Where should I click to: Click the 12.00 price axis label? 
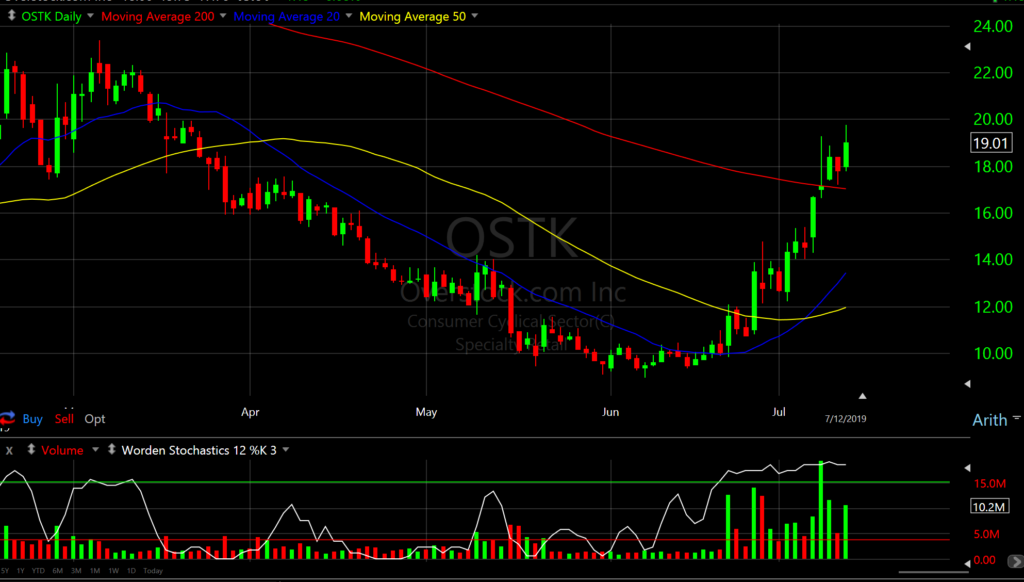991,307
